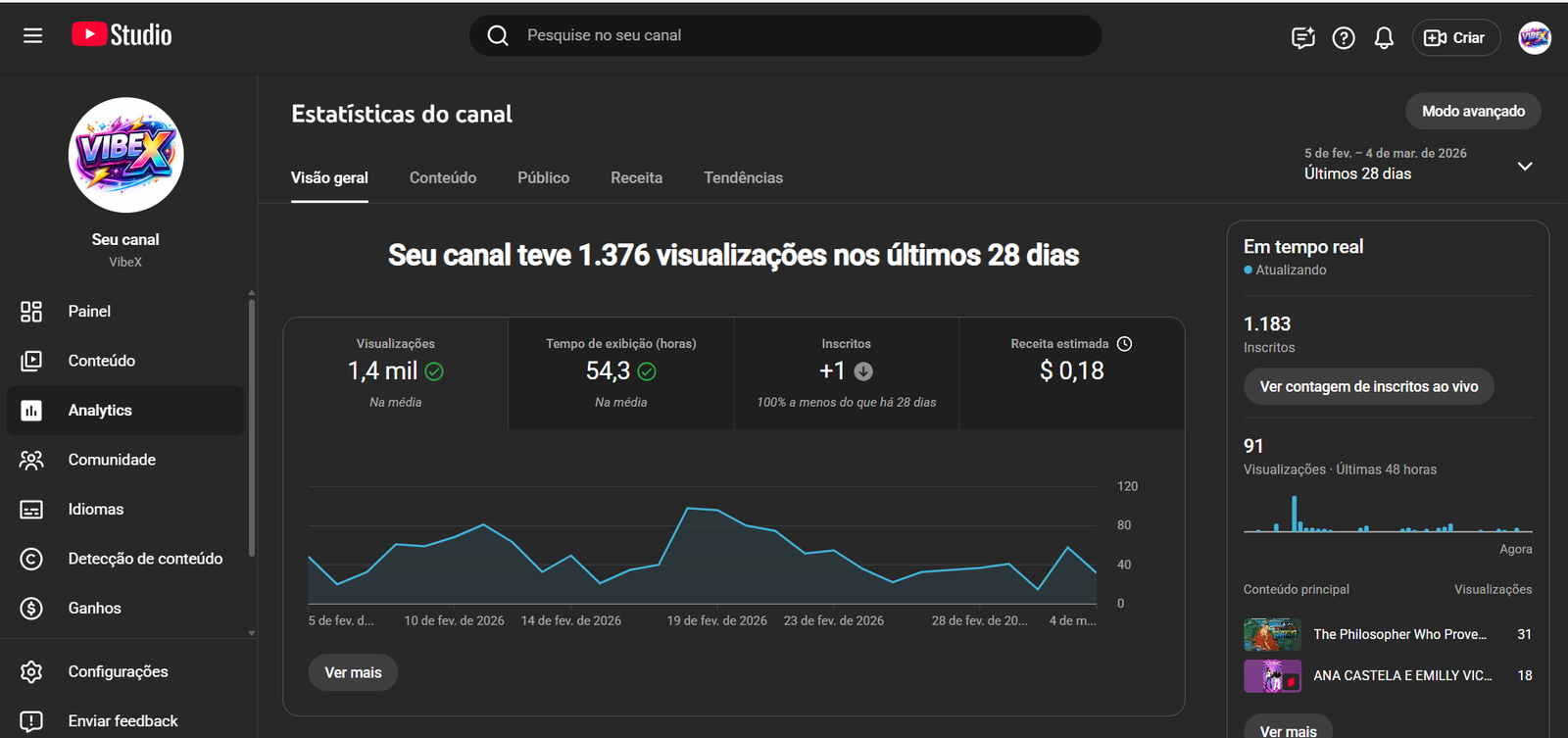
Task: Click ANA CASTELA E EMILLY VIC... video title
Action: 1402,676
